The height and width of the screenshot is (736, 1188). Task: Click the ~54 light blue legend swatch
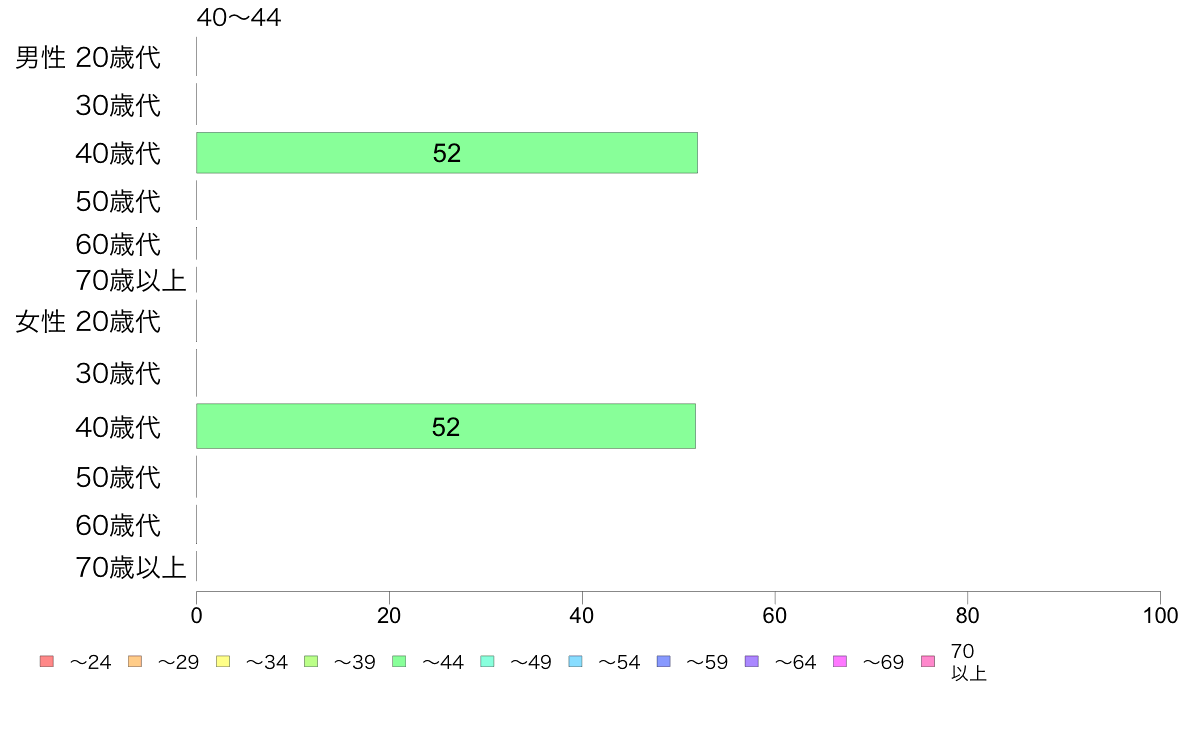[x=575, y=661]
